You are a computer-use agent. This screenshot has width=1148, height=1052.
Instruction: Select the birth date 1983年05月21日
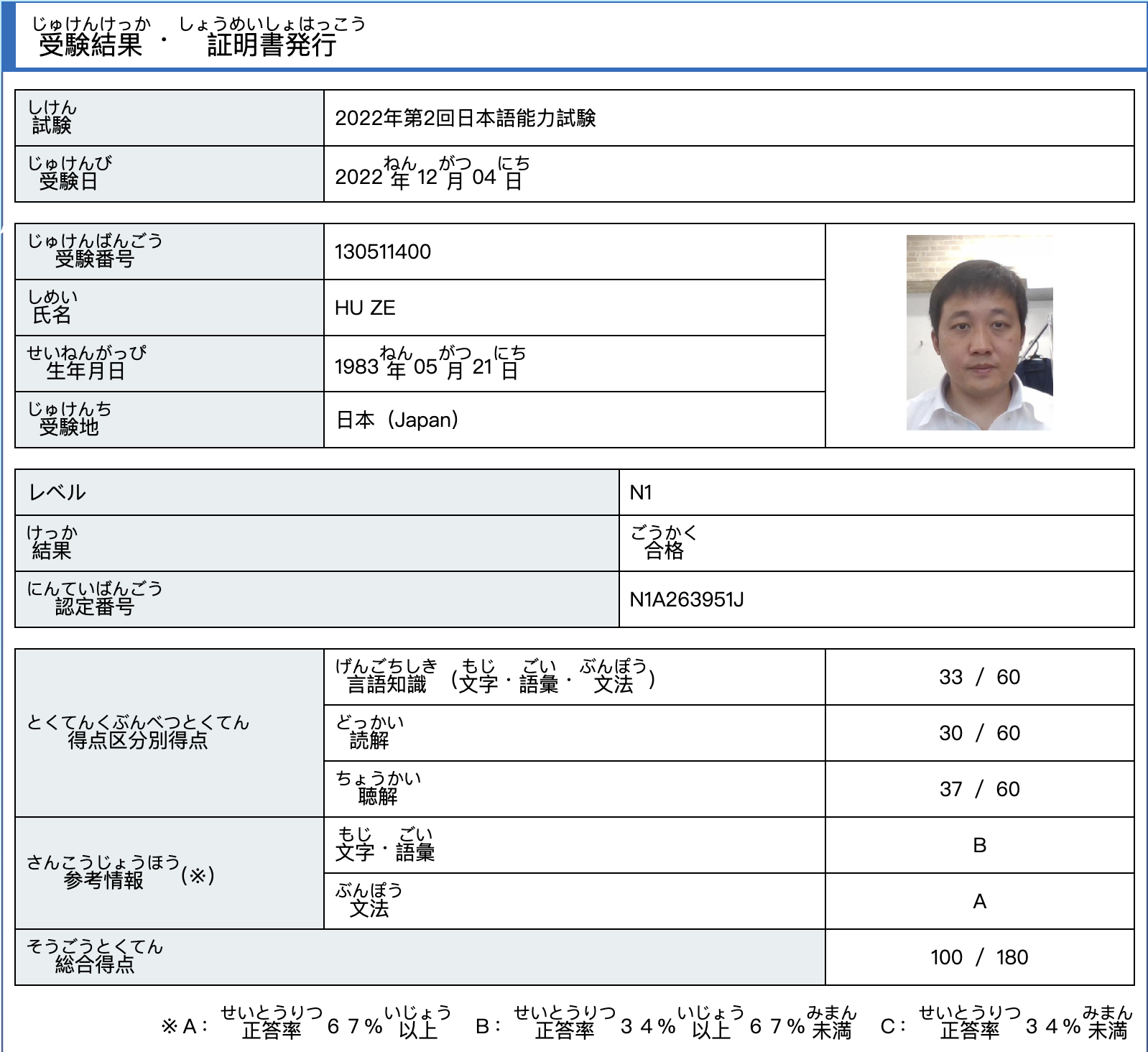430,363
